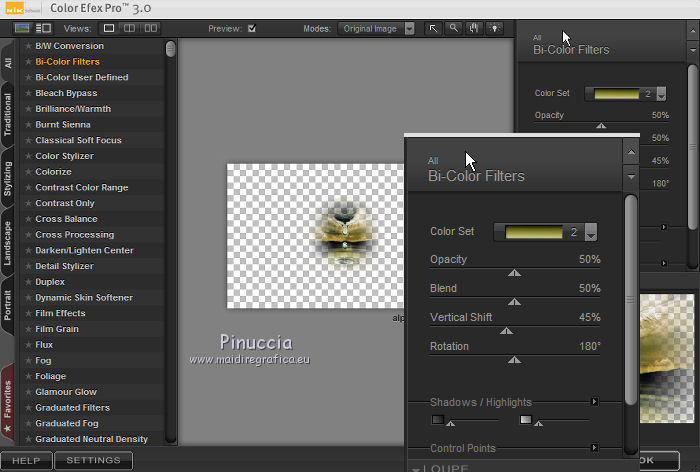Choose Glamour Glow from filter list
Viewport: 700px width, 472px height.
coord(66,392)
